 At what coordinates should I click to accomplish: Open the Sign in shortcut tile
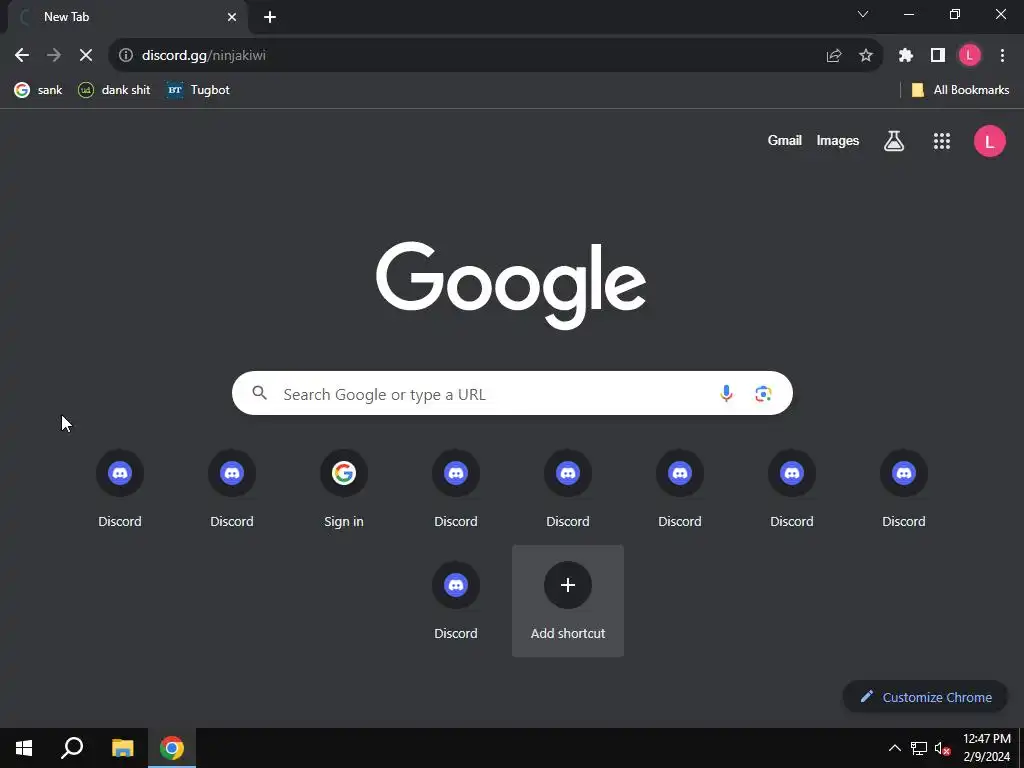click(344, 489)
